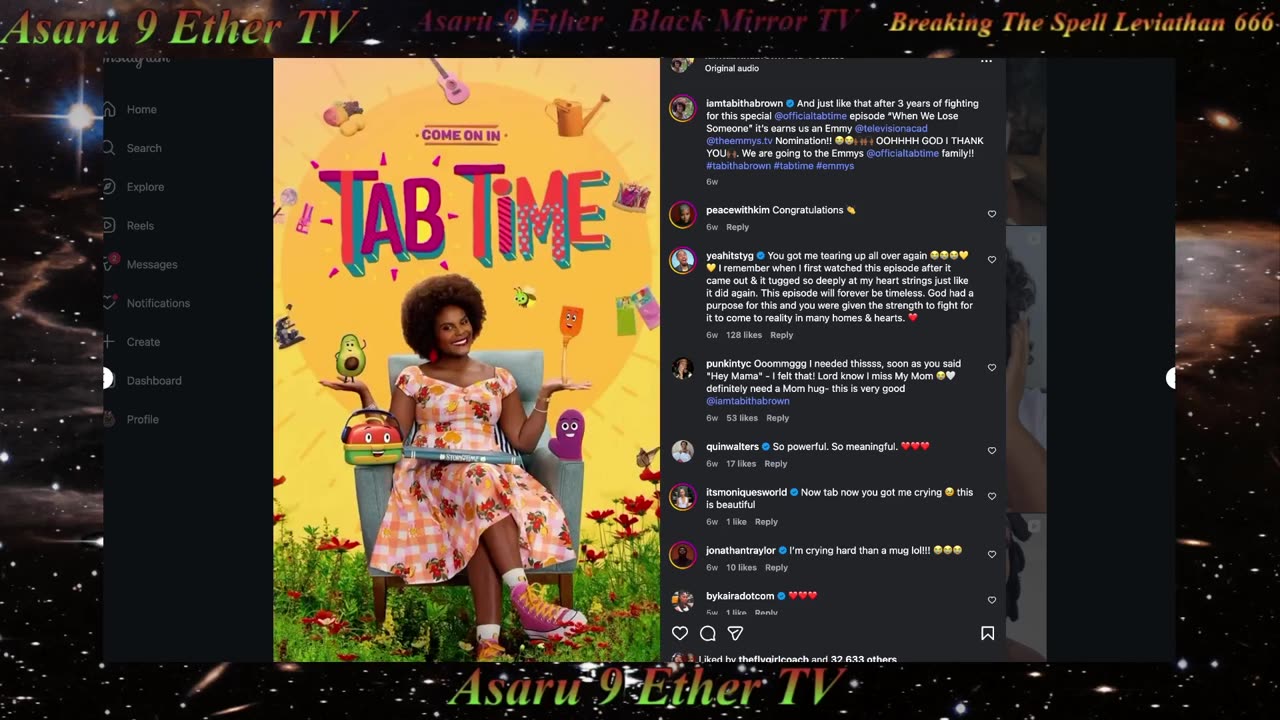Image resolution: width=1280 pixels, height=720 pixels.
Task: Open the #tabtime hashtag
Action: click(794, 166)
